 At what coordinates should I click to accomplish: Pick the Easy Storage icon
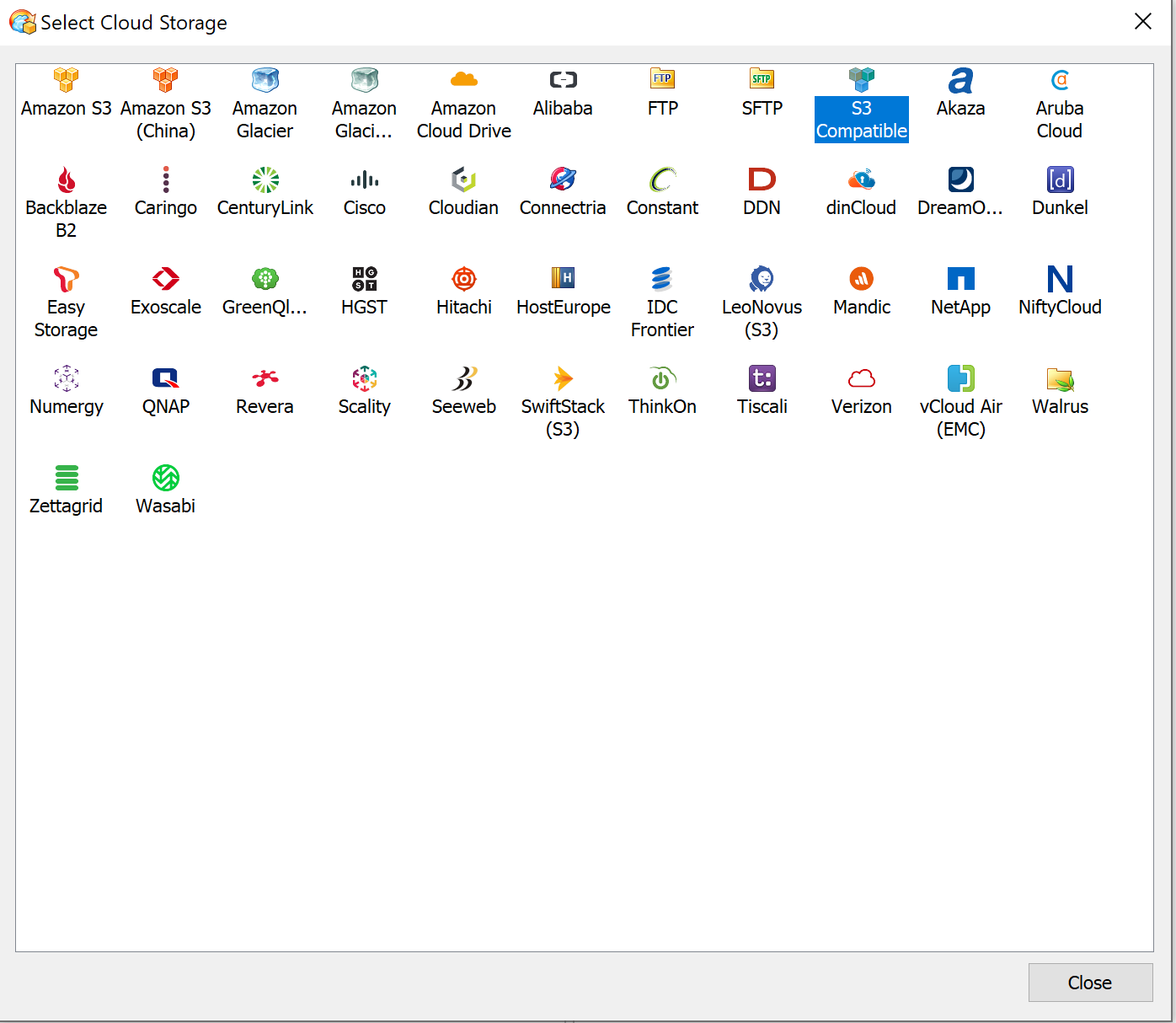click(66, 279)
